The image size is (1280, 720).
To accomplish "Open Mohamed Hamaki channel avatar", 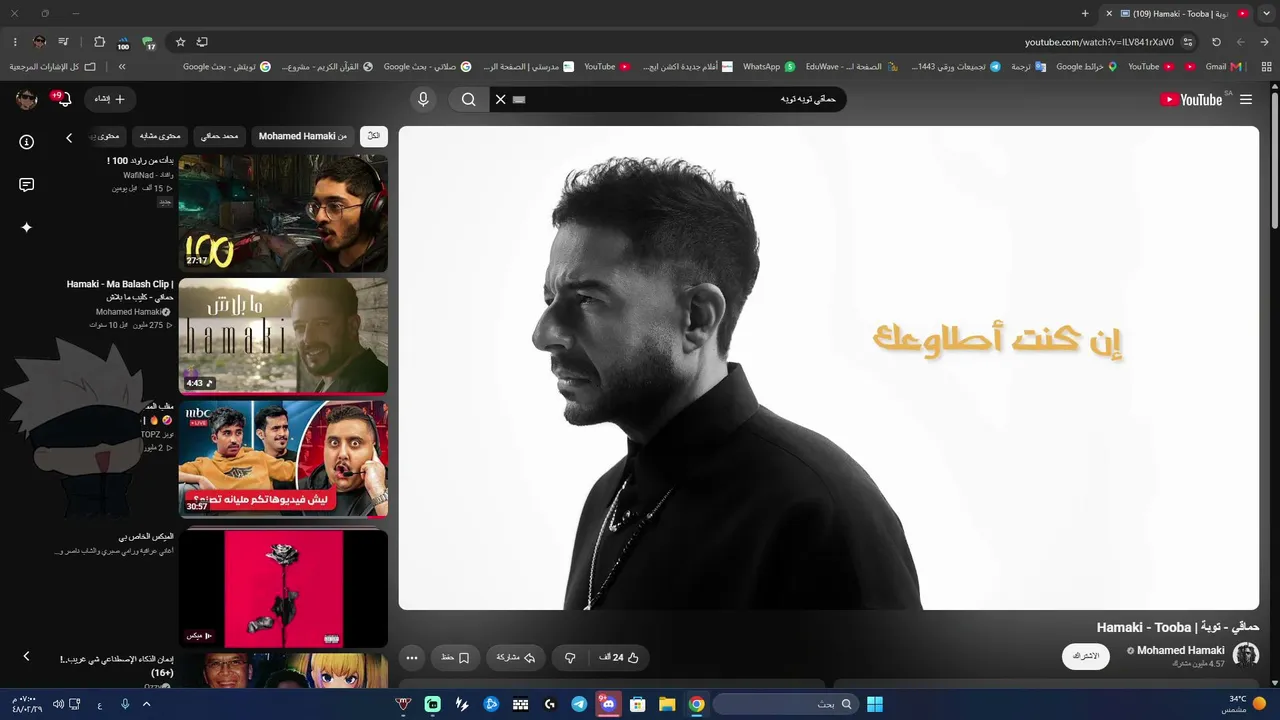I will point(1246,655).
